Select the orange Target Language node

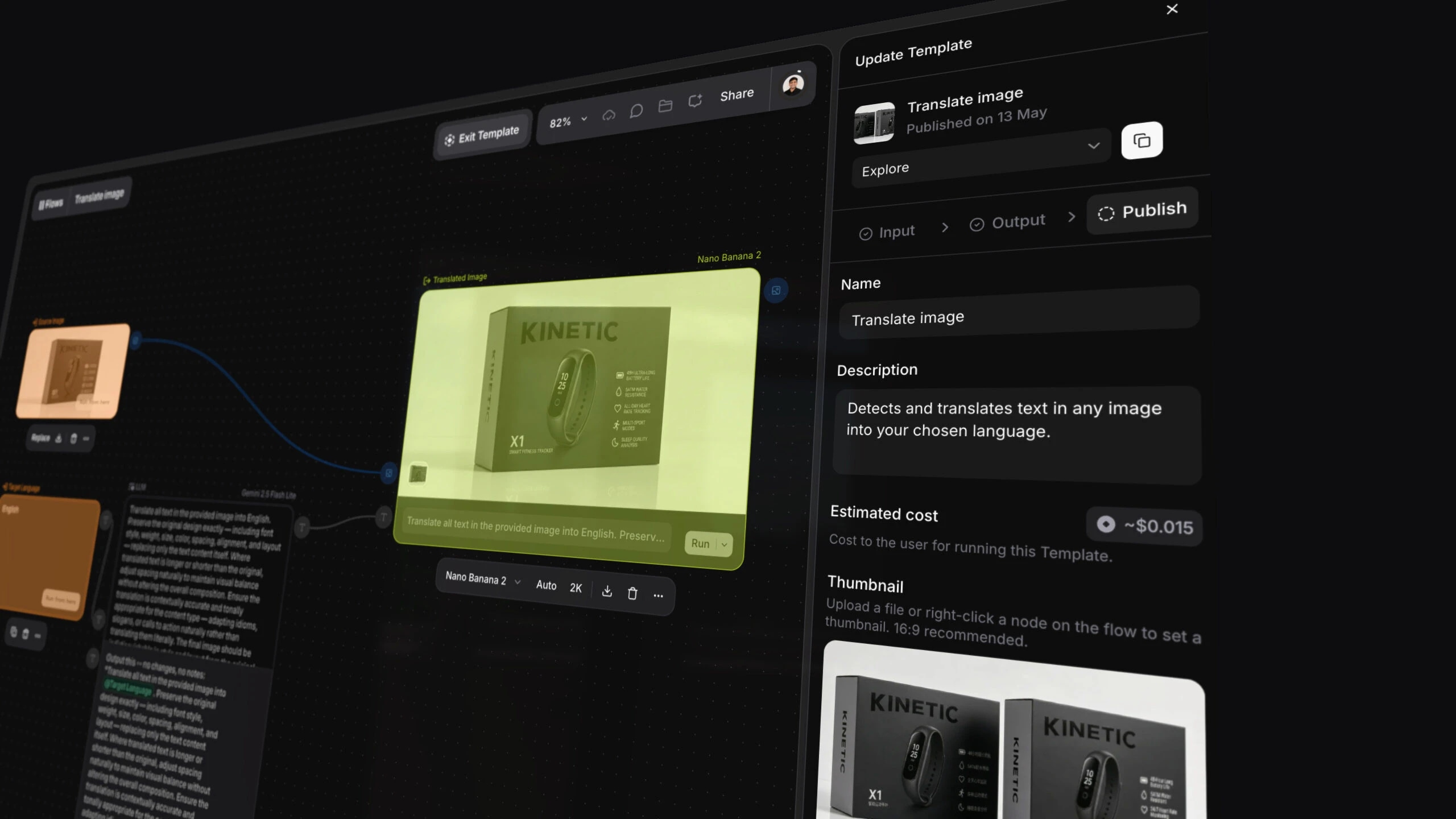point(47,557)
